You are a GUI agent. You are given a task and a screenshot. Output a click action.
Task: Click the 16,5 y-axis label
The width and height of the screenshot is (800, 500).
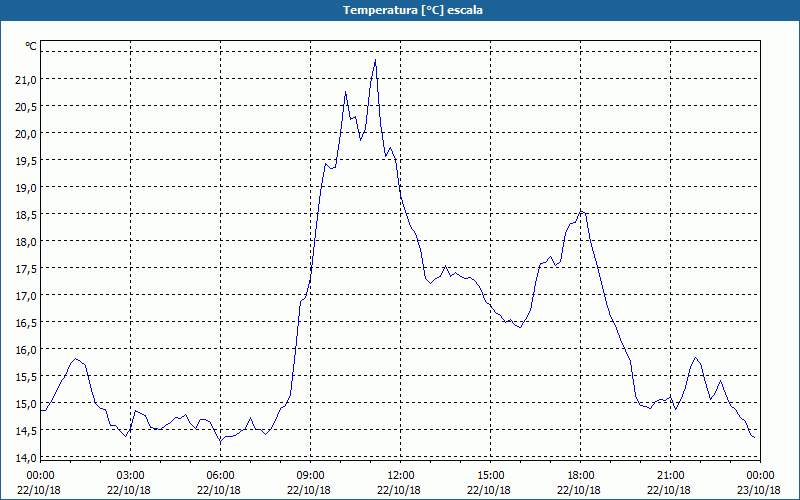tap(28, 322)
